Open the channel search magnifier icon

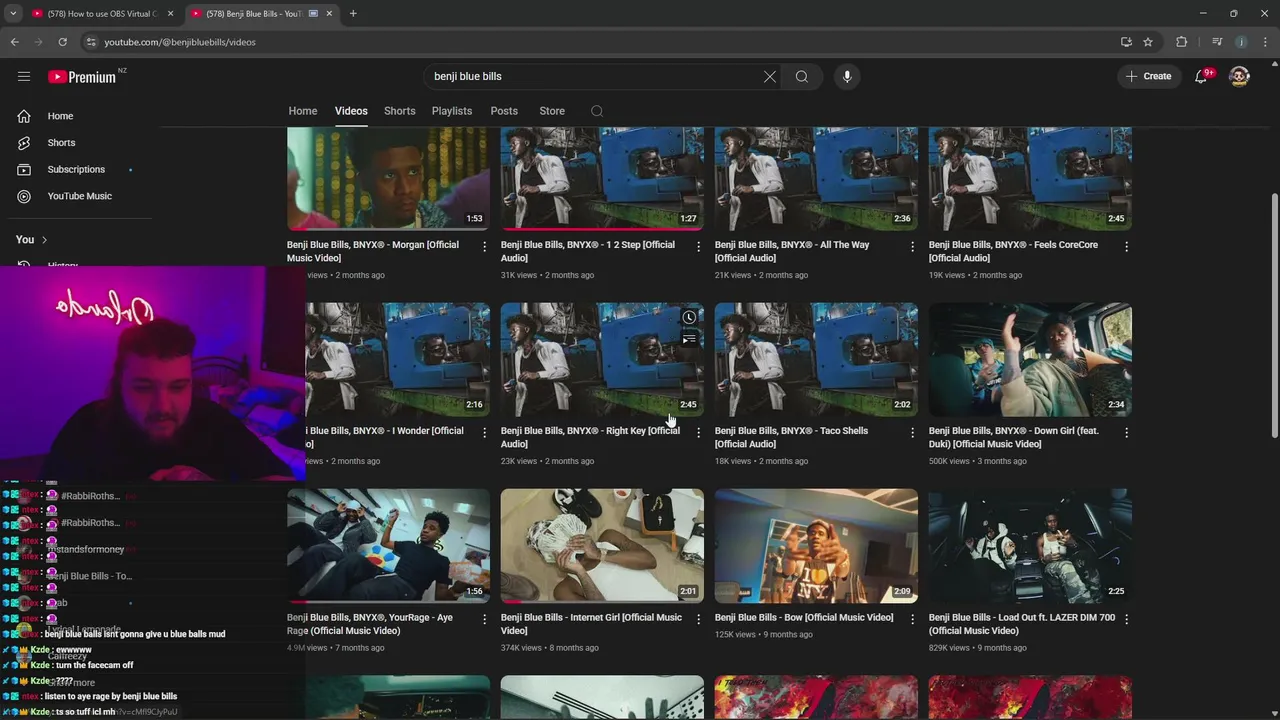(x=597, y=111)
